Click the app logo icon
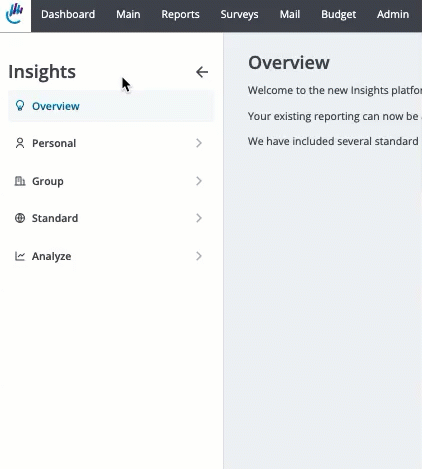Screen dimensions: 422x469 point(15,14)
